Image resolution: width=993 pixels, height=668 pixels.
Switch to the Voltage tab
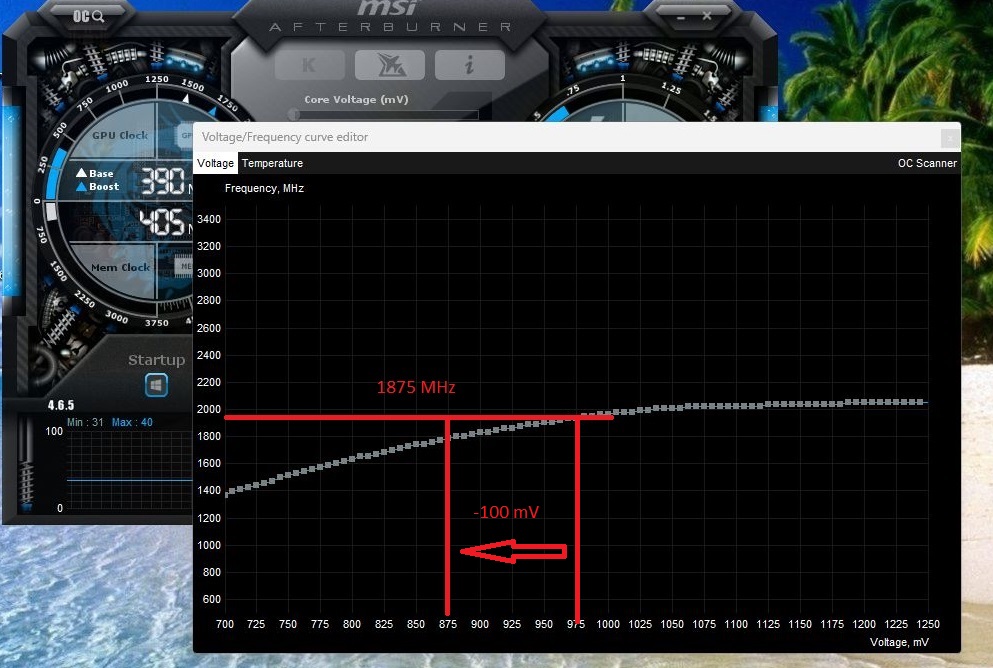[x=215, y=163]
